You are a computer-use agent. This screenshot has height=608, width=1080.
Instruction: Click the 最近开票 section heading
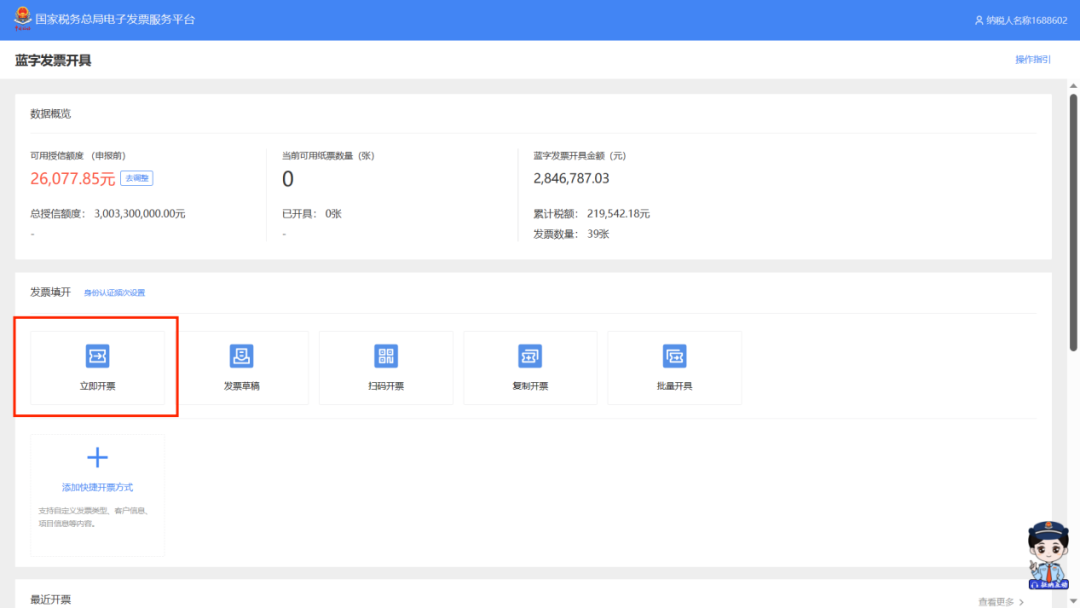coord(50,599)
